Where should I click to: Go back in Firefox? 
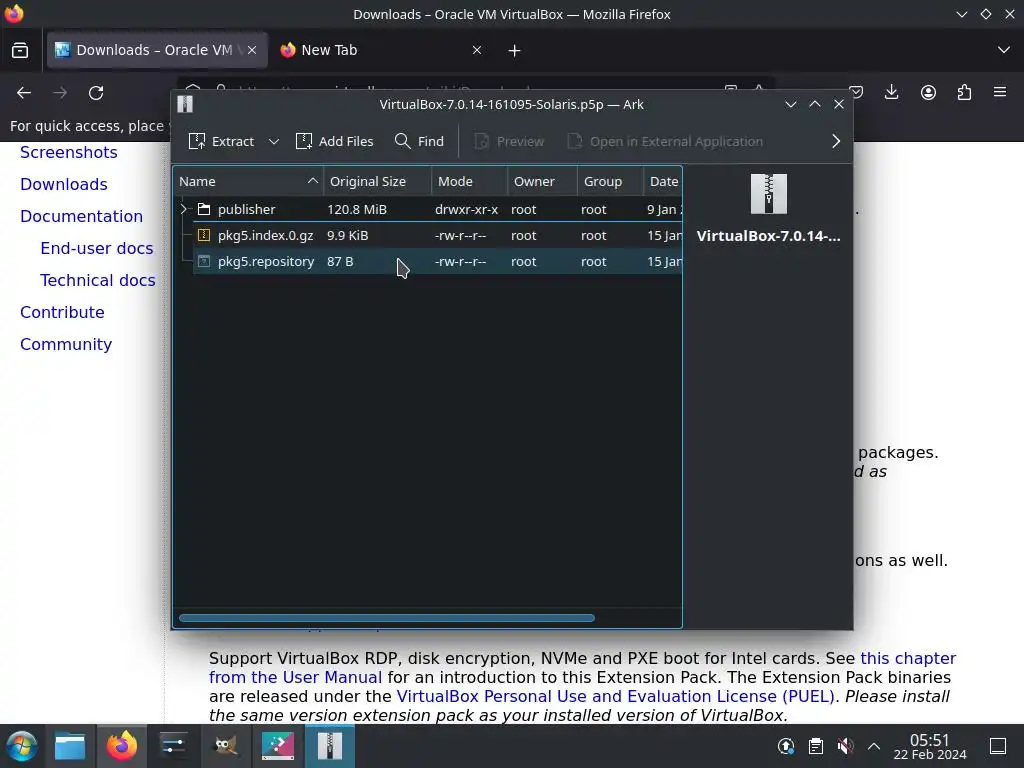point(24,93)
